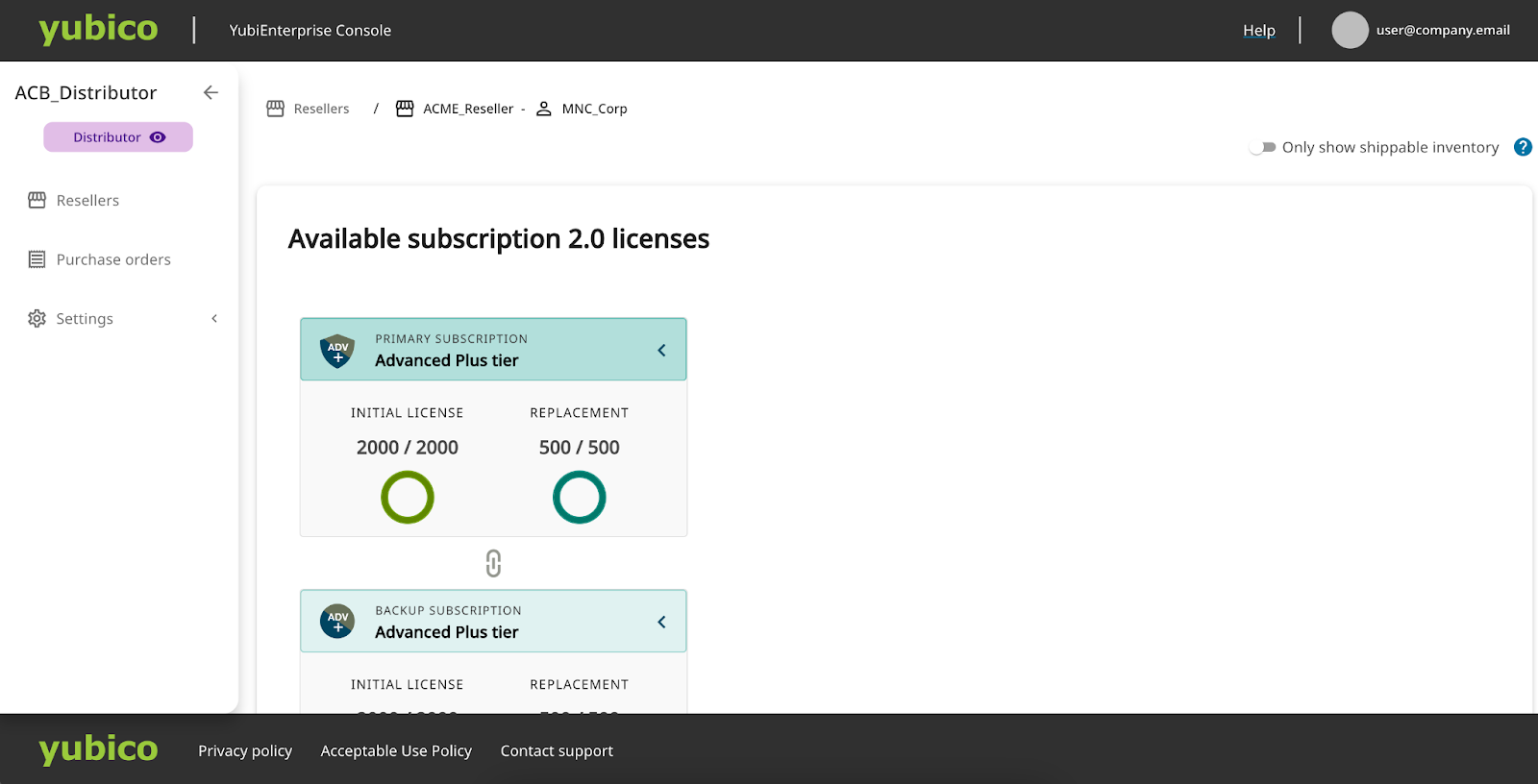
Task: Click the blue help question mark icon
Action: pos(1523,147)
